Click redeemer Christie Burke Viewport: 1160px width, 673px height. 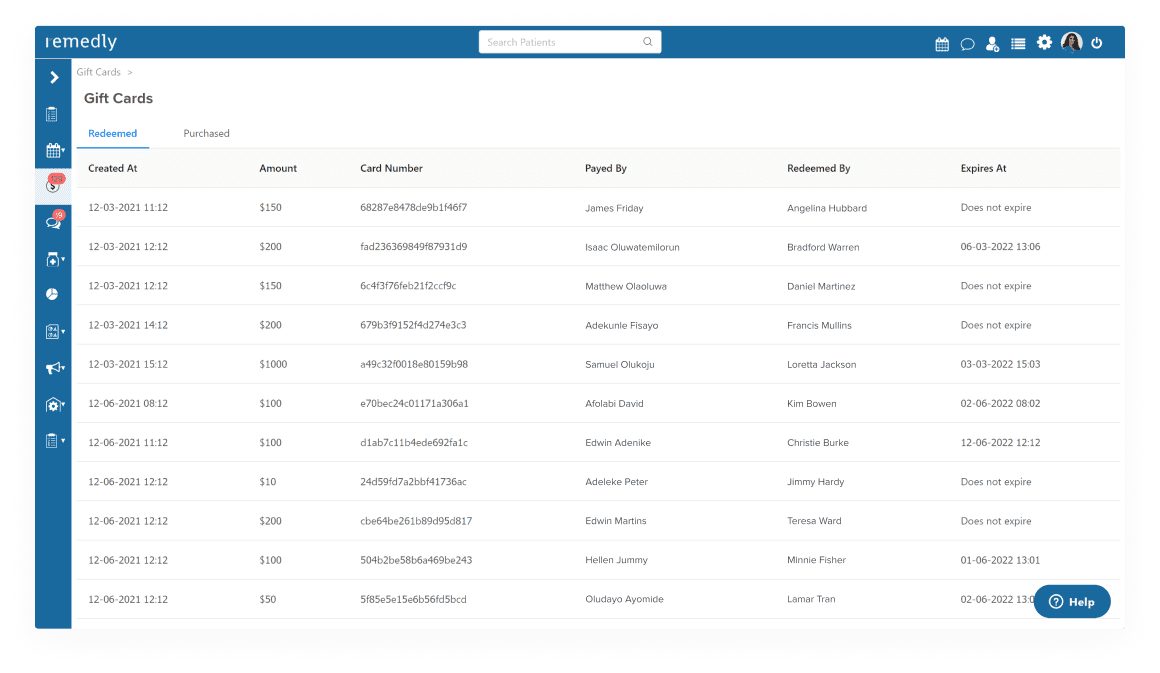tap(818, 443)
